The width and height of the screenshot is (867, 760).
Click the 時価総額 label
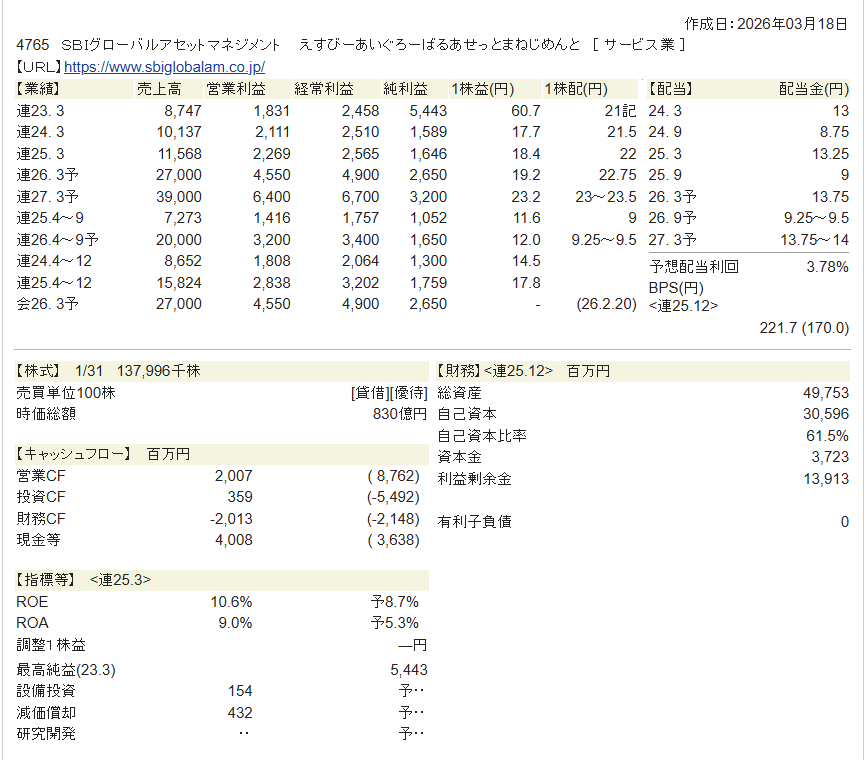pyautogui.click(x=46, y=414)
